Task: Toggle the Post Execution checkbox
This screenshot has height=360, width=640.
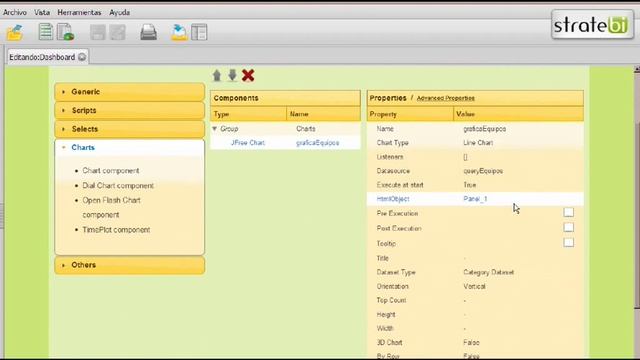Action: [568, 227]
